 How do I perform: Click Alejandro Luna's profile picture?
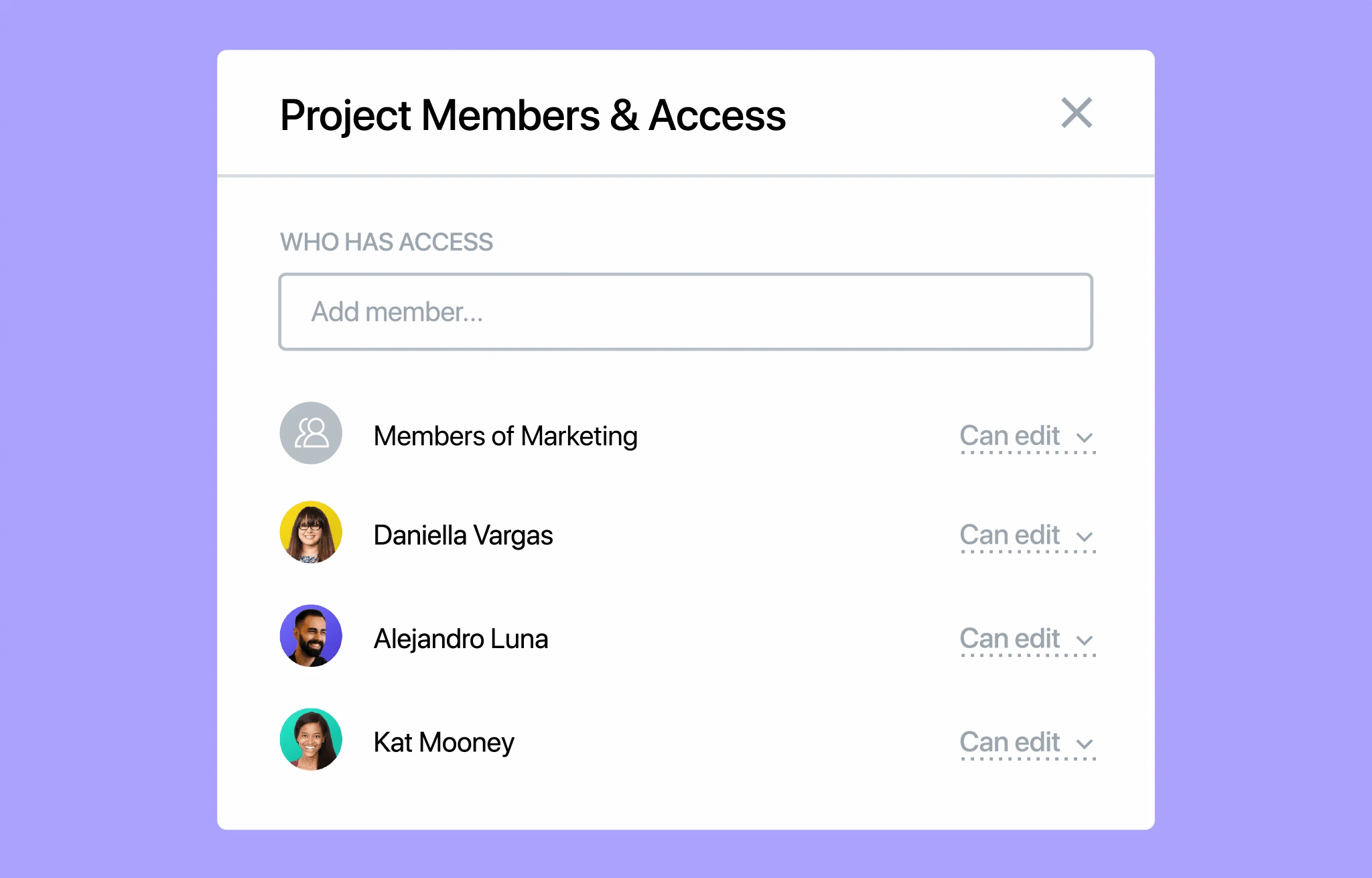click(310, 635)
